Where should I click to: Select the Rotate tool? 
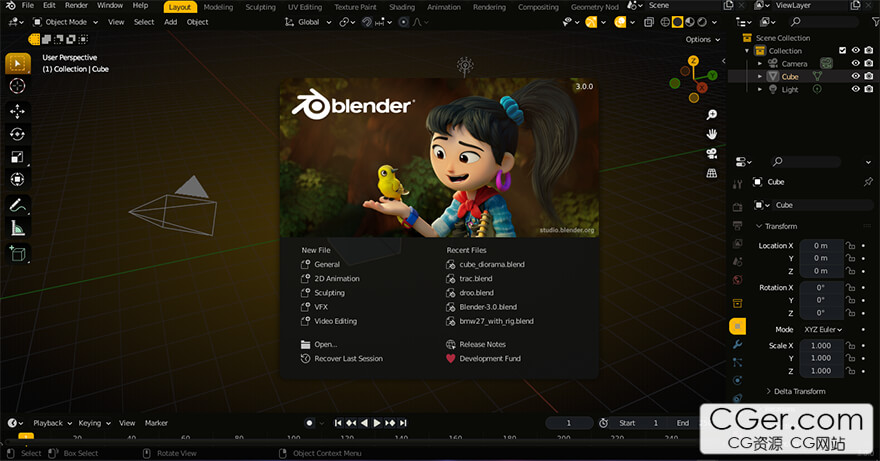(18, 134)
